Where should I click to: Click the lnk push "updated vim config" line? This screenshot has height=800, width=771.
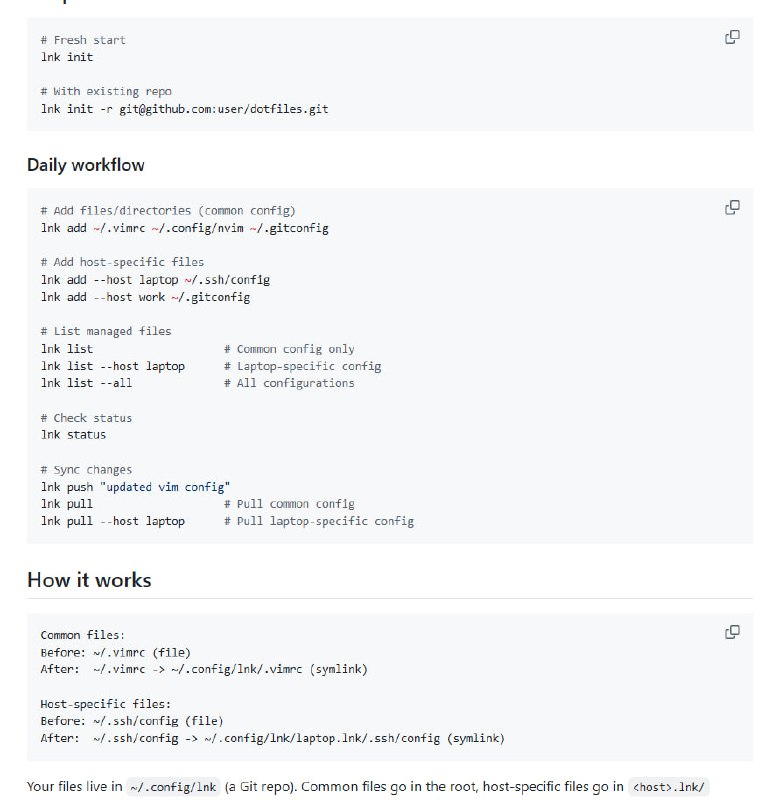135,487
